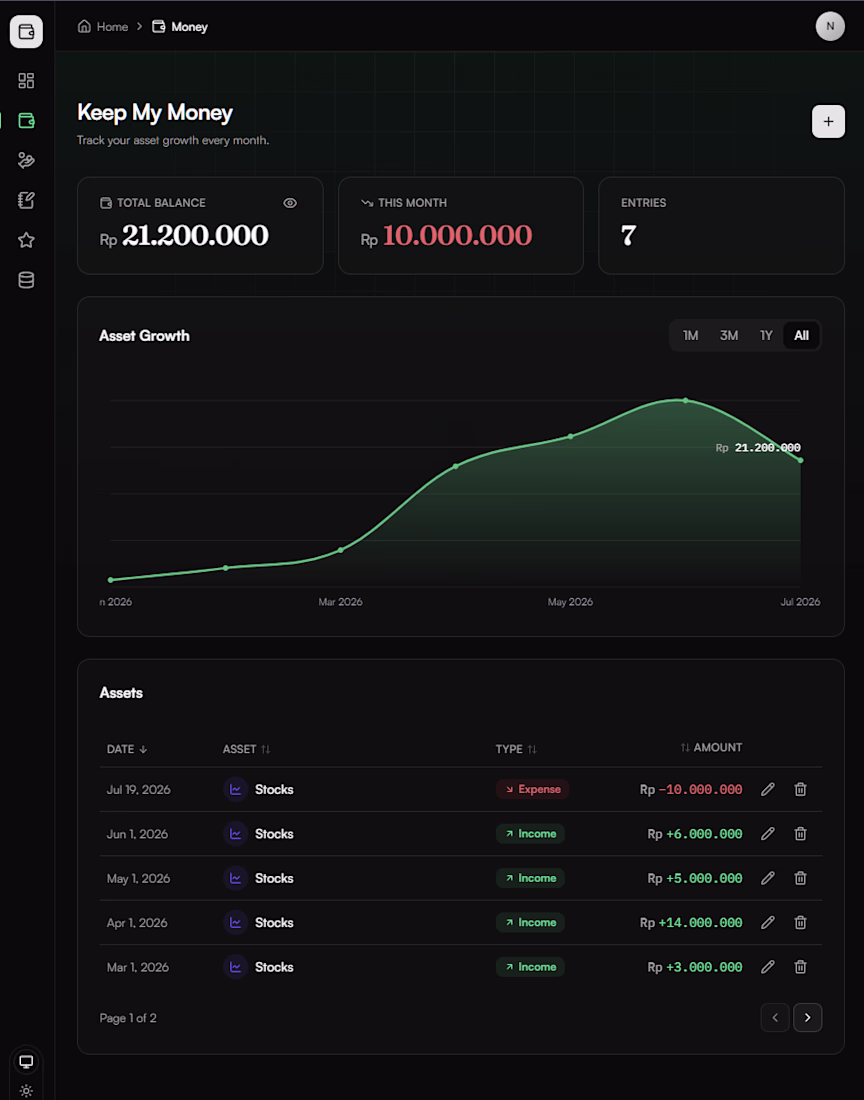Click the monitor display icon at sidebar bottom

click(26, 1061)
